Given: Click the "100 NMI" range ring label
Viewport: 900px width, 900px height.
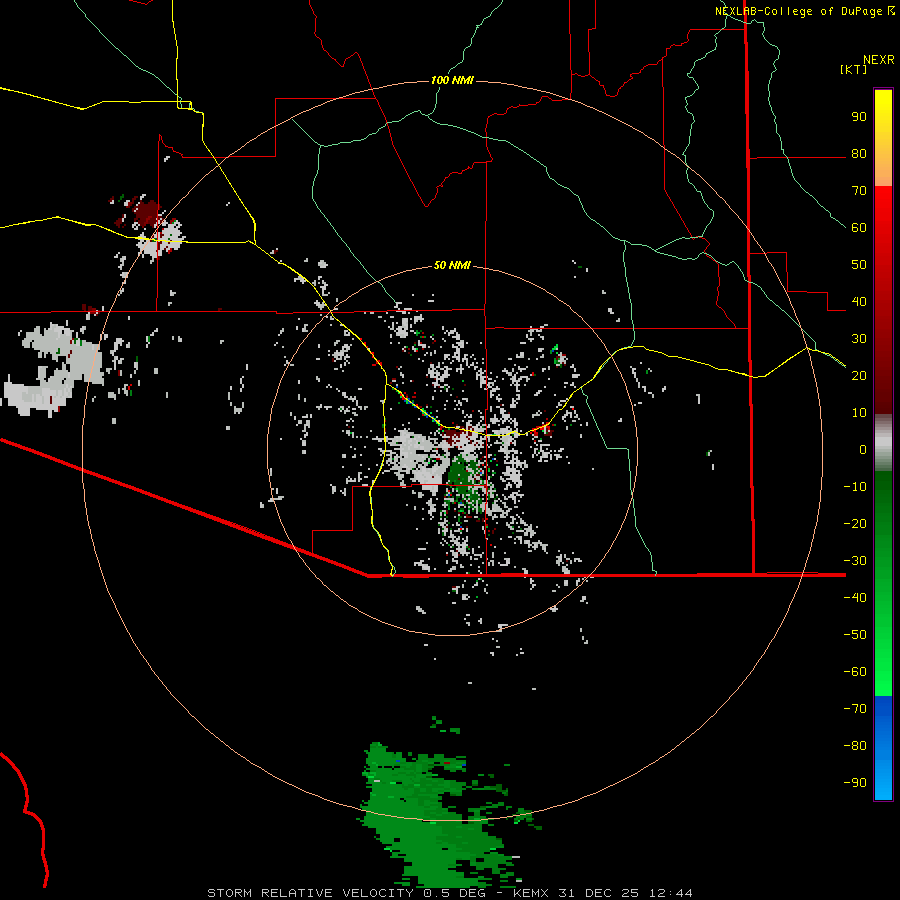Looking at the screenshot, I should (x=452, y=80).
